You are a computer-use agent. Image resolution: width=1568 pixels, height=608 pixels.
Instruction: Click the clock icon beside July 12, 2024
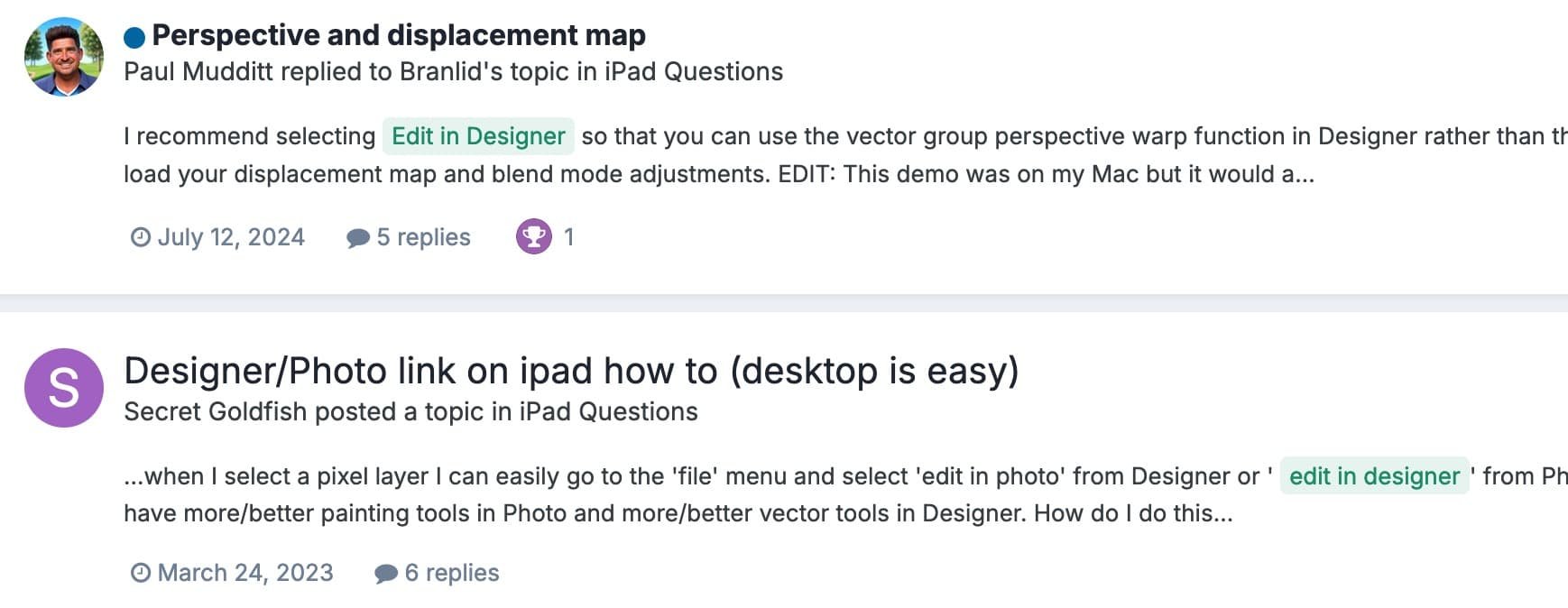[141, 237]
